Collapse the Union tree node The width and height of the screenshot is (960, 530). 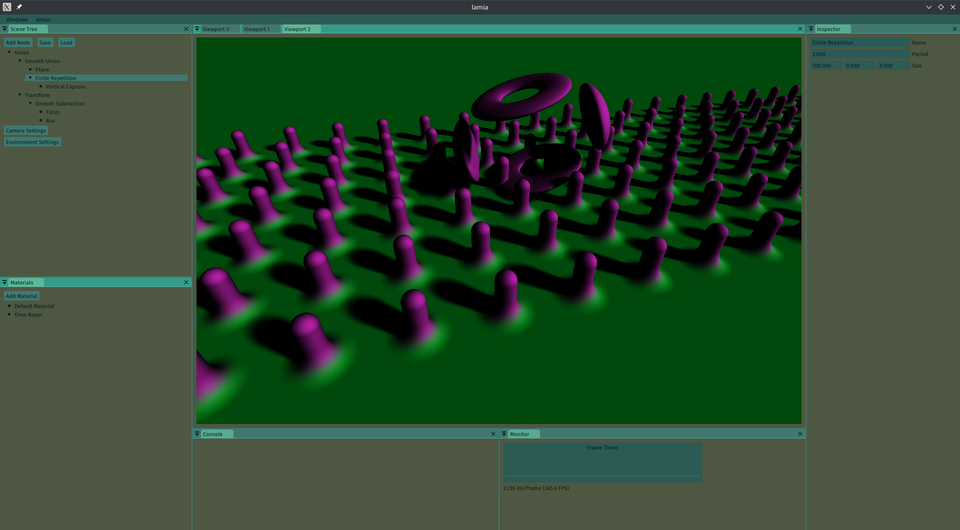point(10,52)
